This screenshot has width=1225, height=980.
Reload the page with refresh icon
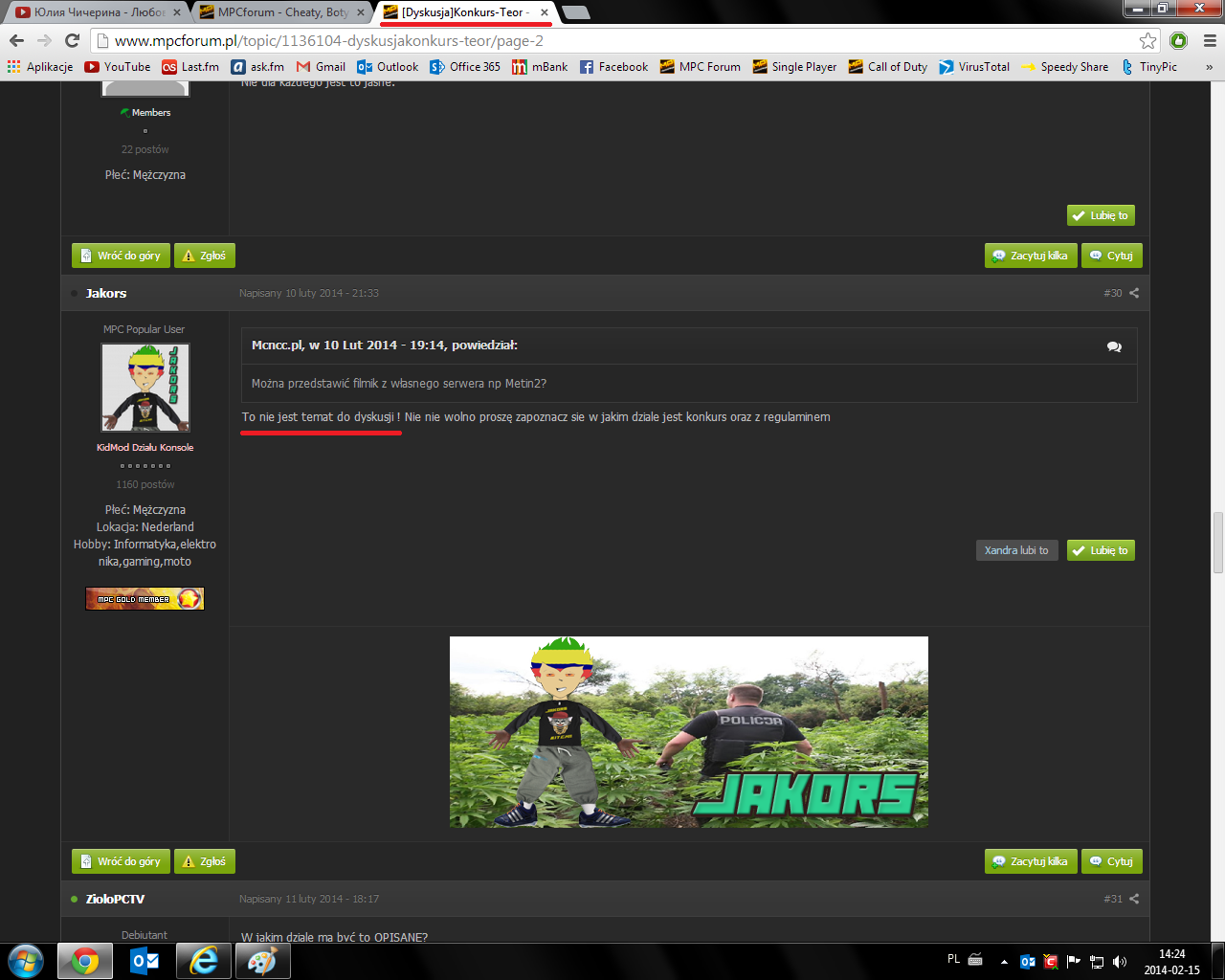72,40
